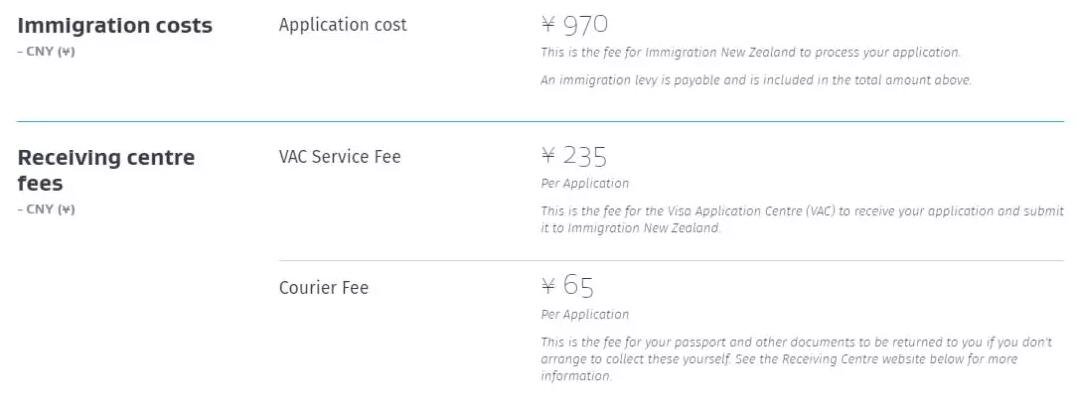Click the ¥ 65 amount

567,287
